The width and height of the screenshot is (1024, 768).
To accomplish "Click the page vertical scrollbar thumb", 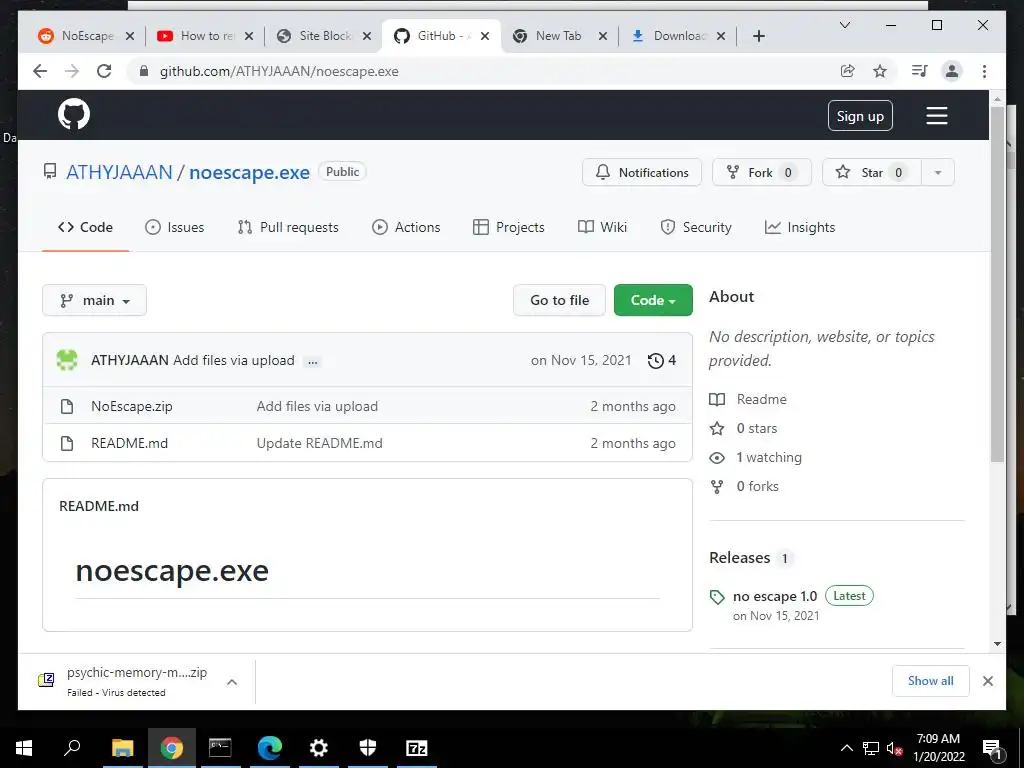I will [997, 284].
